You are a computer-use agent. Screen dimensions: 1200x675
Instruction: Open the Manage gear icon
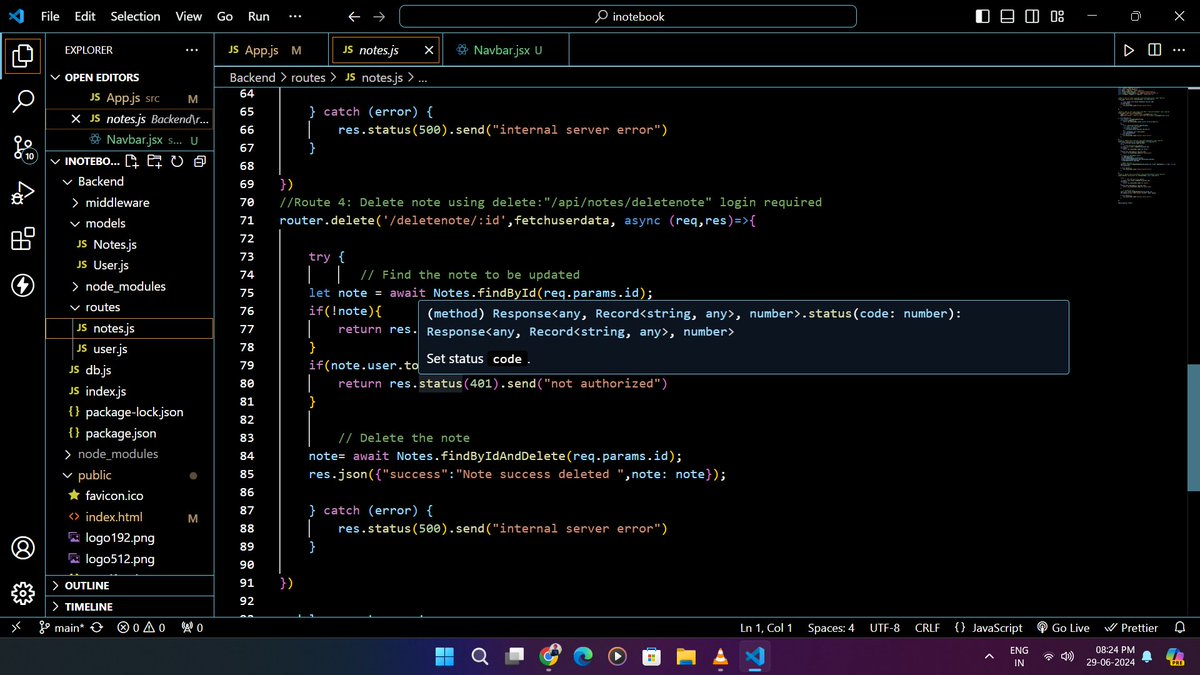point(22,594)
